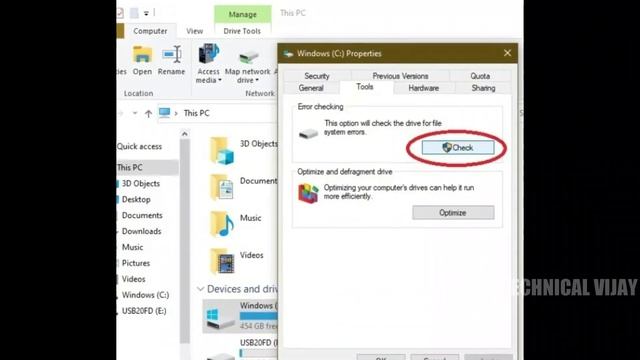
Task: Switch to the Hardware tab
Action: [424, 88]
